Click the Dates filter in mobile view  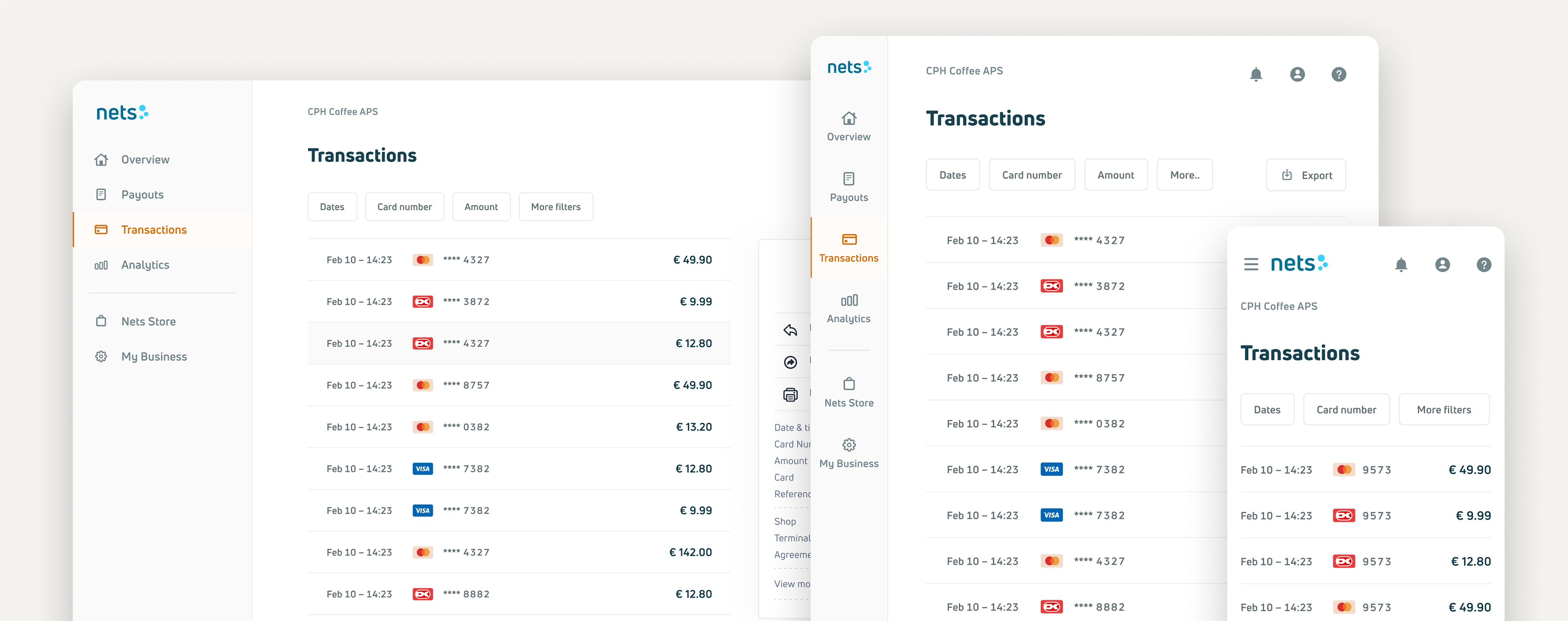pyautogui.click(x=1267, y=410)
